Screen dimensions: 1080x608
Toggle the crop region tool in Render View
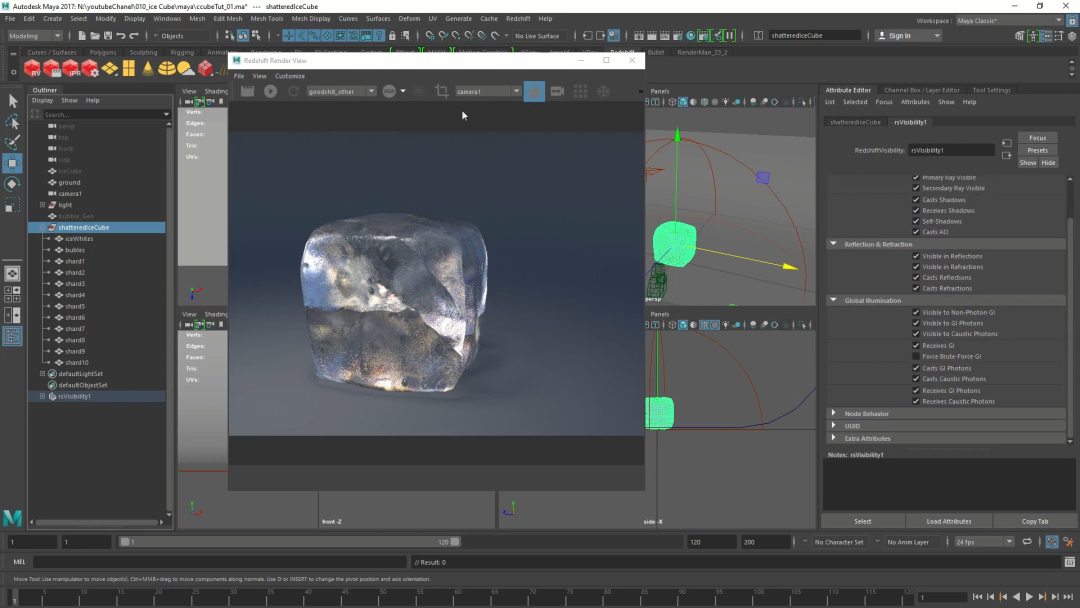[x=442, y=91]
